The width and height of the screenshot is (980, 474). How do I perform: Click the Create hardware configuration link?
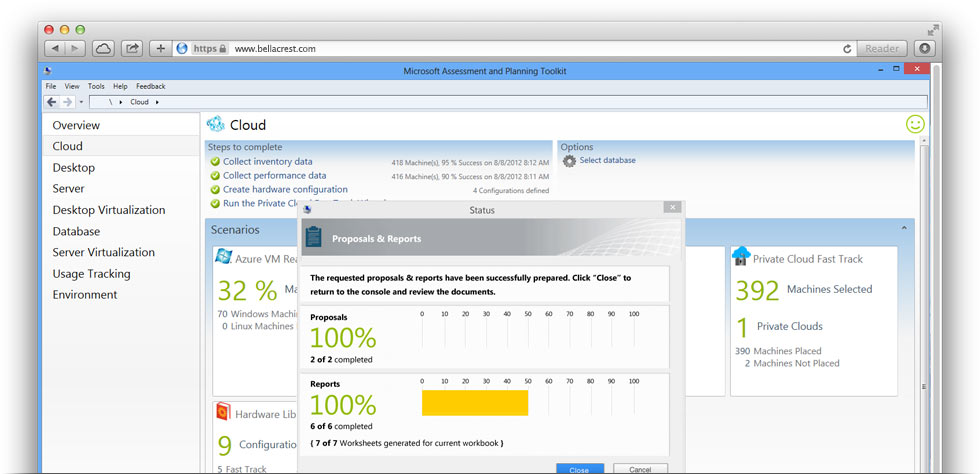[285, 189]
